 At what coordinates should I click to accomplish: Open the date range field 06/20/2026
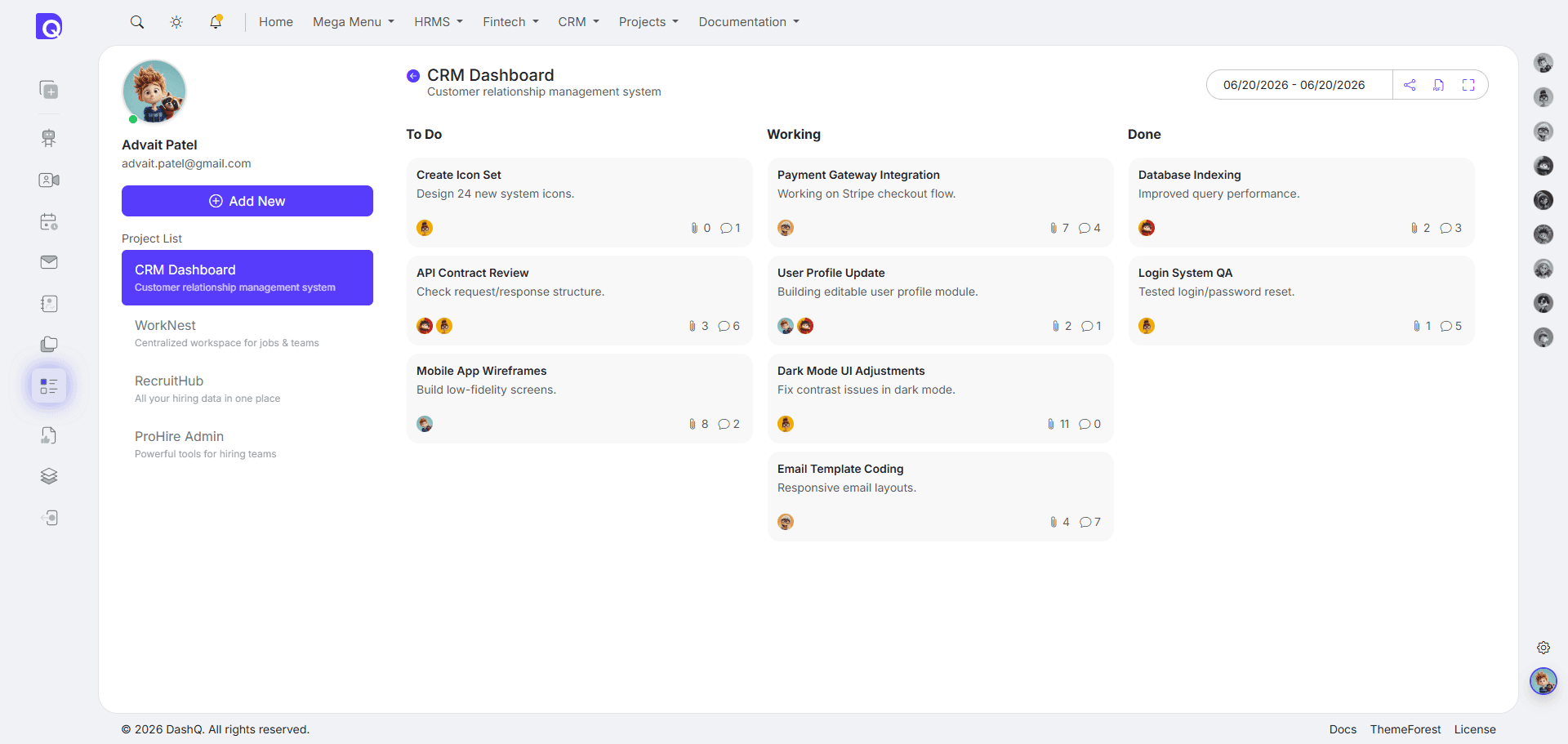coord(1299,85)
